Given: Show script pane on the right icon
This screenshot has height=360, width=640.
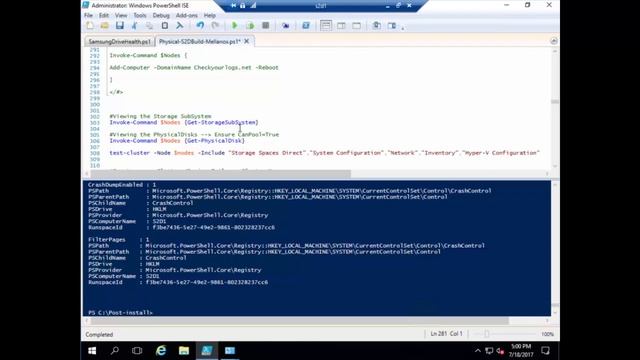Looking at the screenshot, I should [341, 26].
